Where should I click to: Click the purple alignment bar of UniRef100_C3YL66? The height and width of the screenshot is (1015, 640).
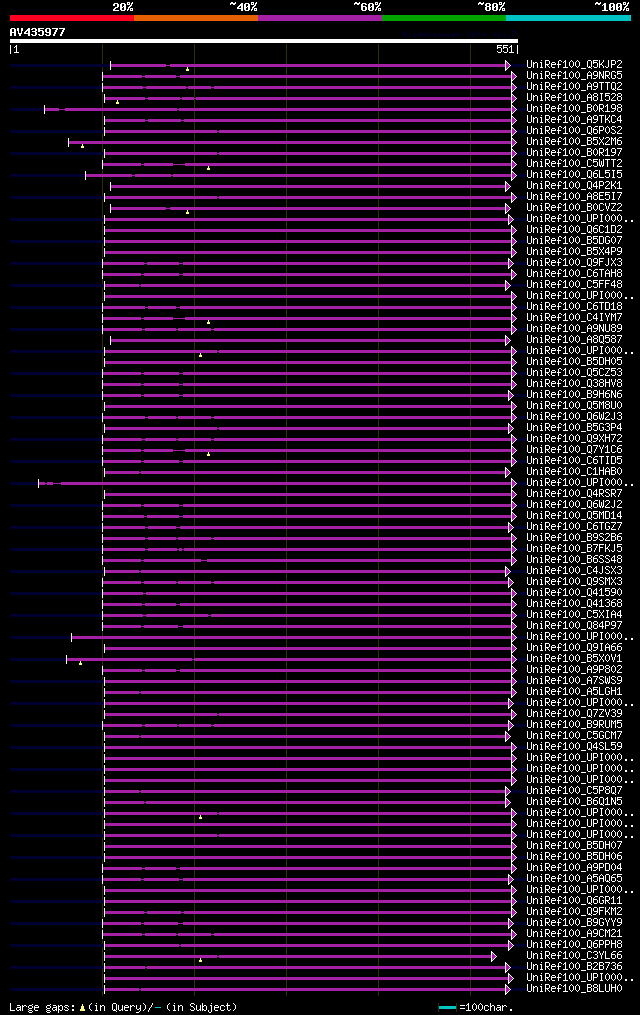pyautogui.click(x=300, y=957)
